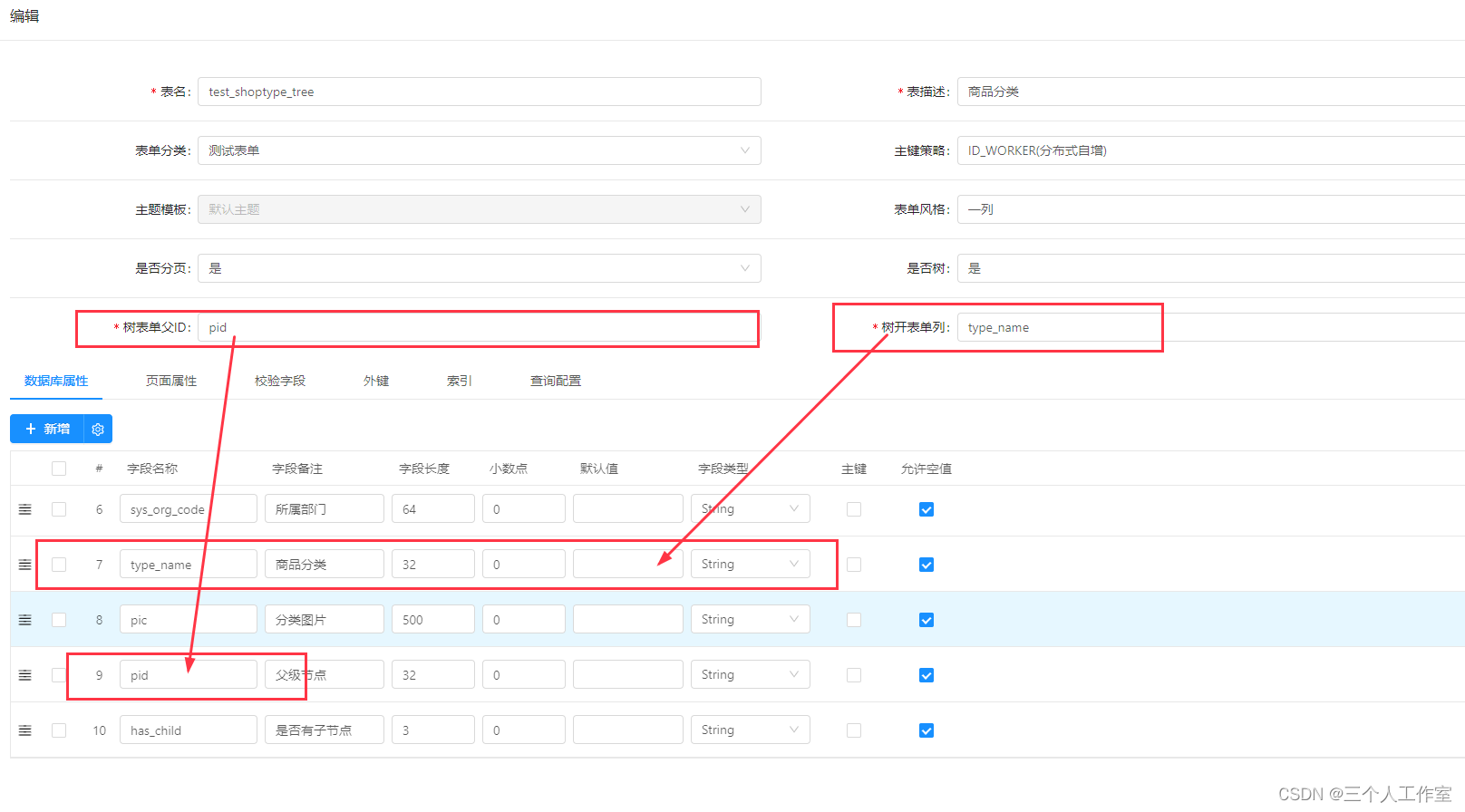Select row checkbox for pic

pyautogui.click(x=59, y=620)
